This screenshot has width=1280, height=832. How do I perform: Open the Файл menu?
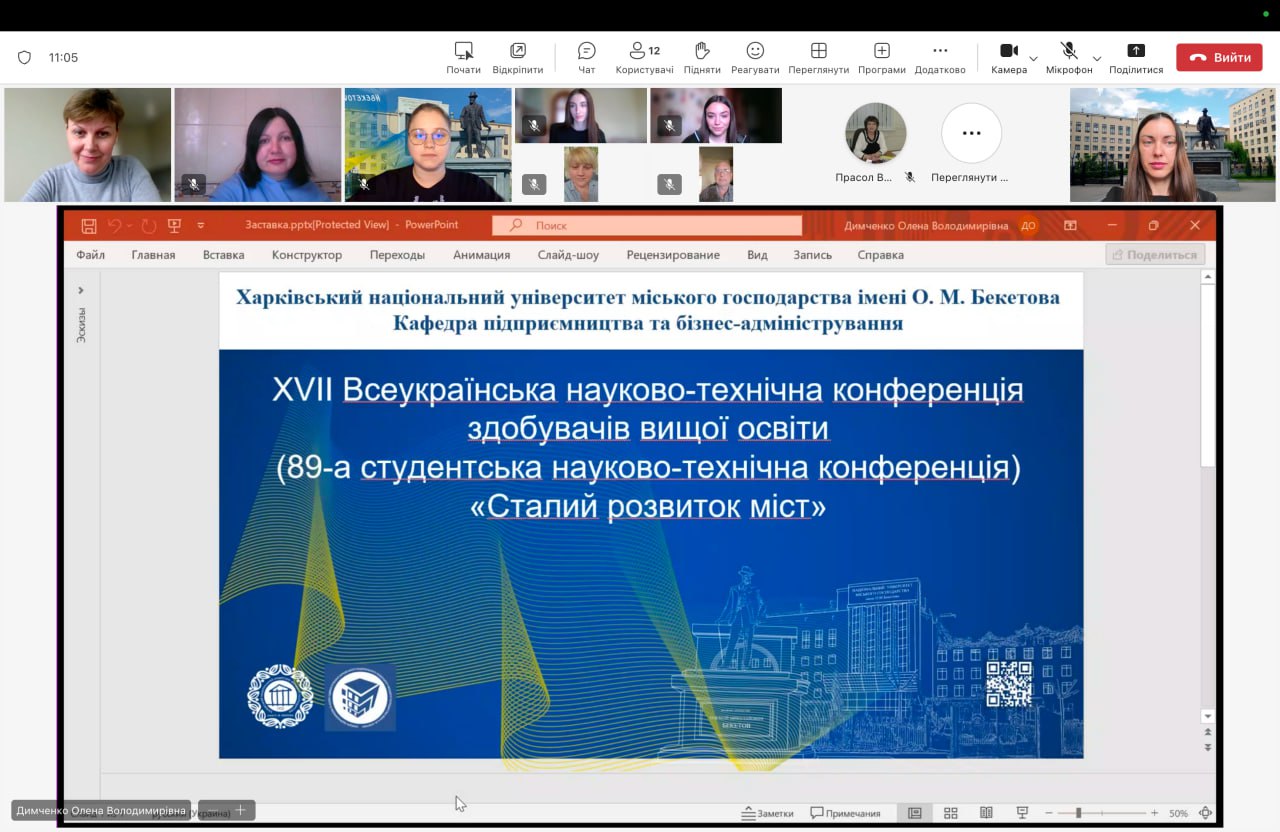tap(90, 255)
